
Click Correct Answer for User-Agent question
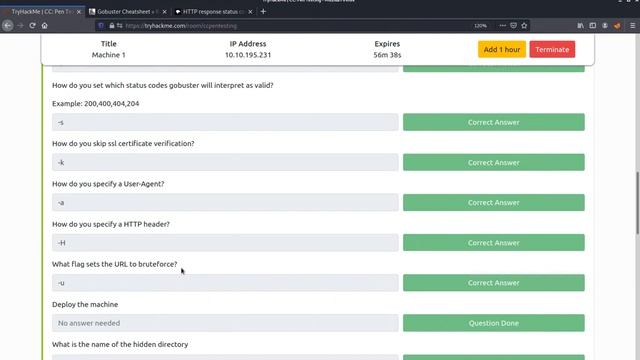click(x=493, y=202)
